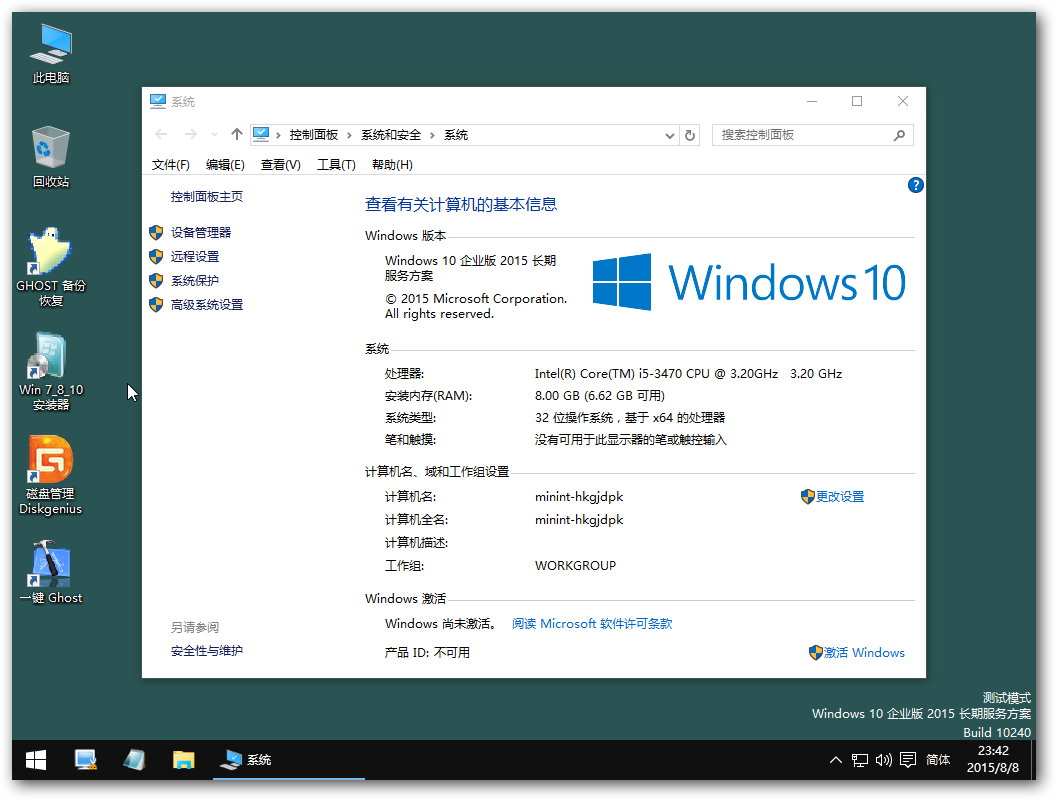Open the 查看(V) menu
This screenshot has width=1056, height=800.
click(x=281, y=165)
